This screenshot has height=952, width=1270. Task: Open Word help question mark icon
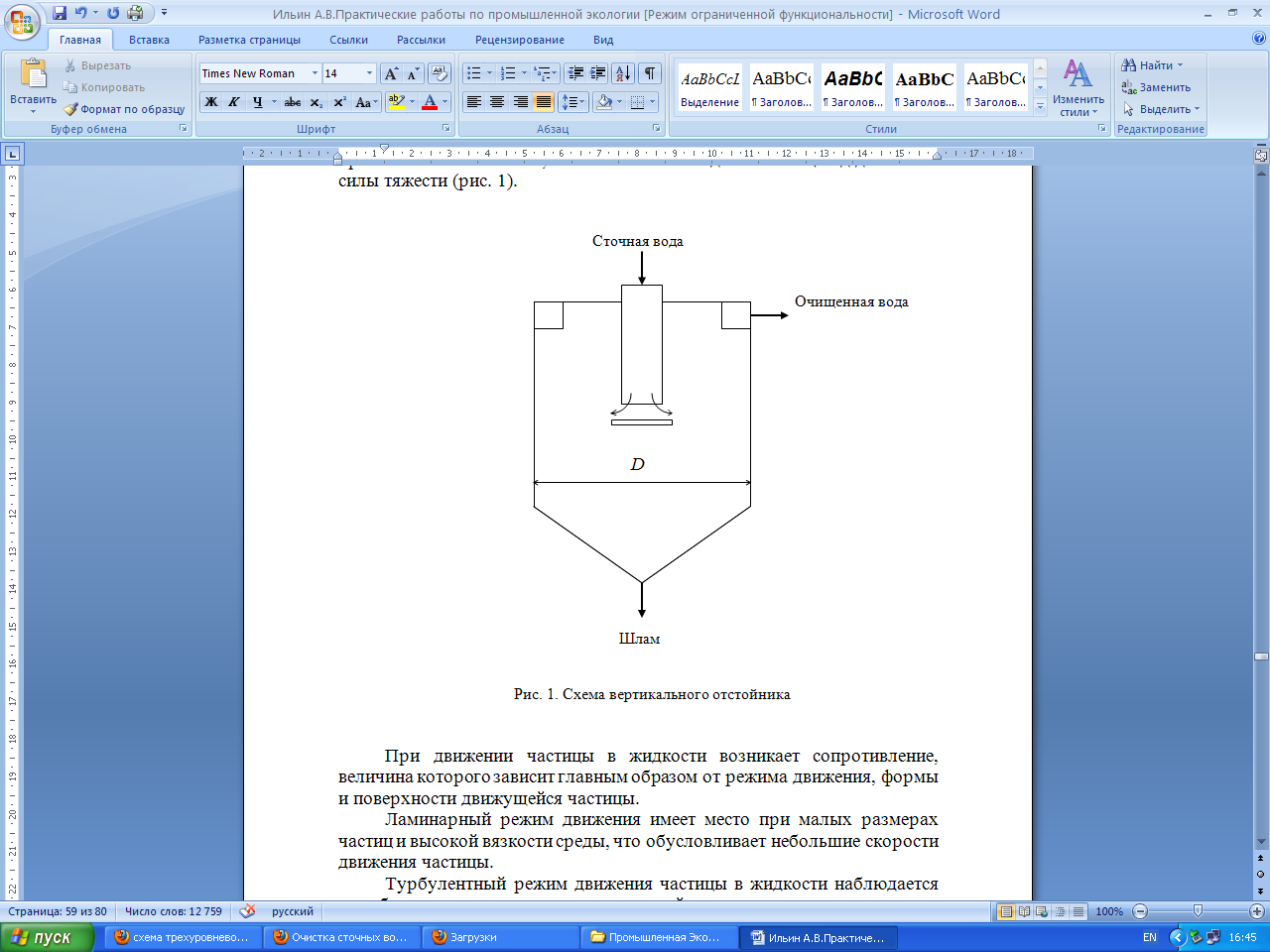[1259, 39]
